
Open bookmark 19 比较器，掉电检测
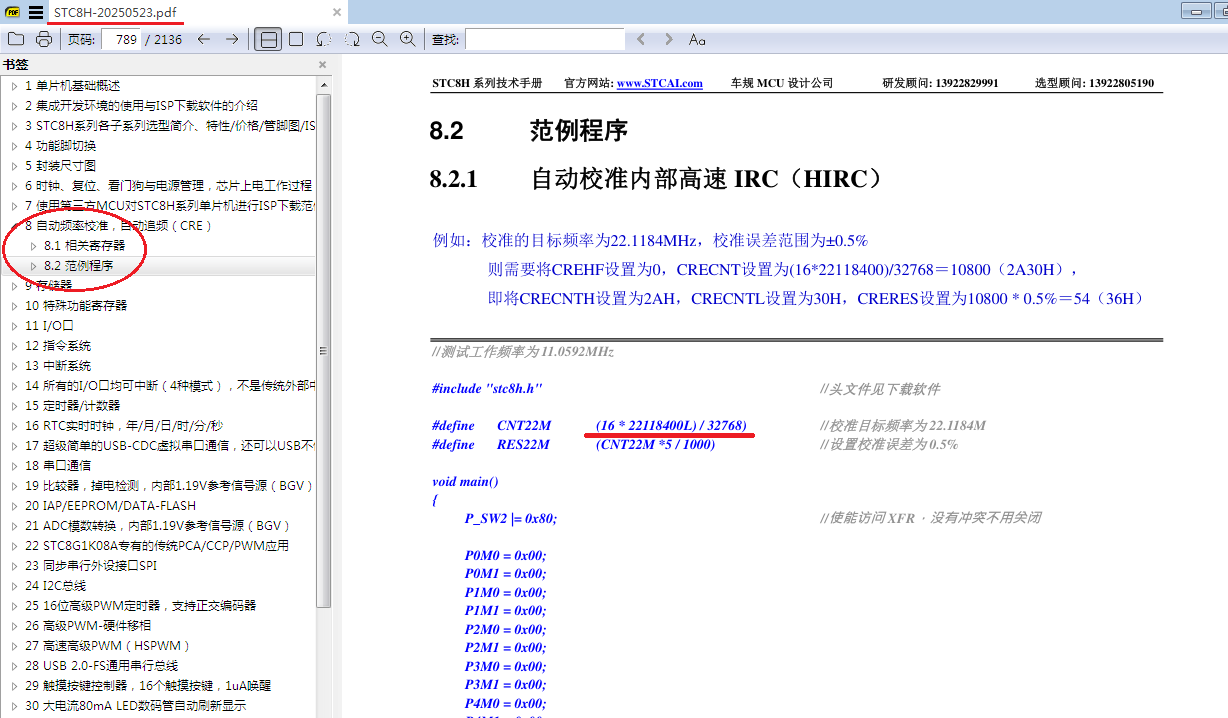(169, 485)
